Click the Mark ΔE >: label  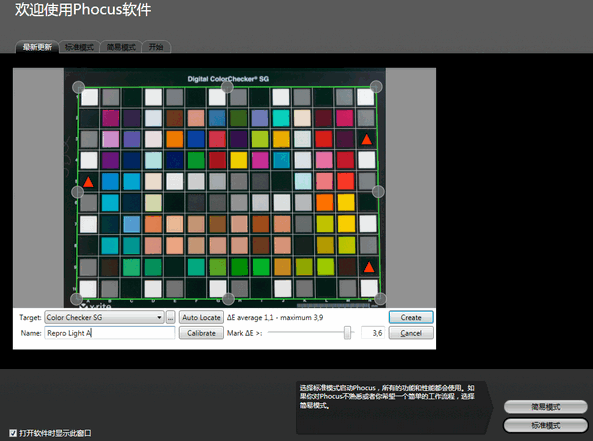(x=244, y=333)
